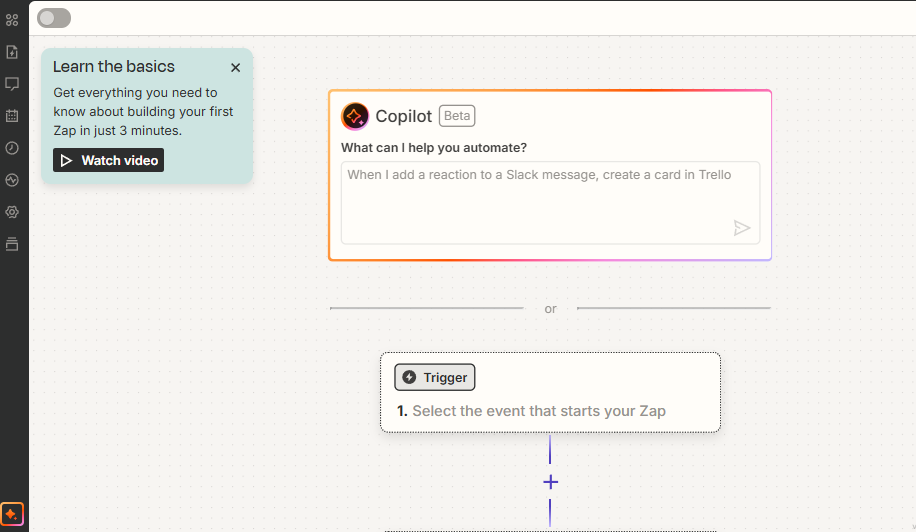The image size is (916, 532).
Task: Click the Trigger button
Action: (x=435, y=377)
